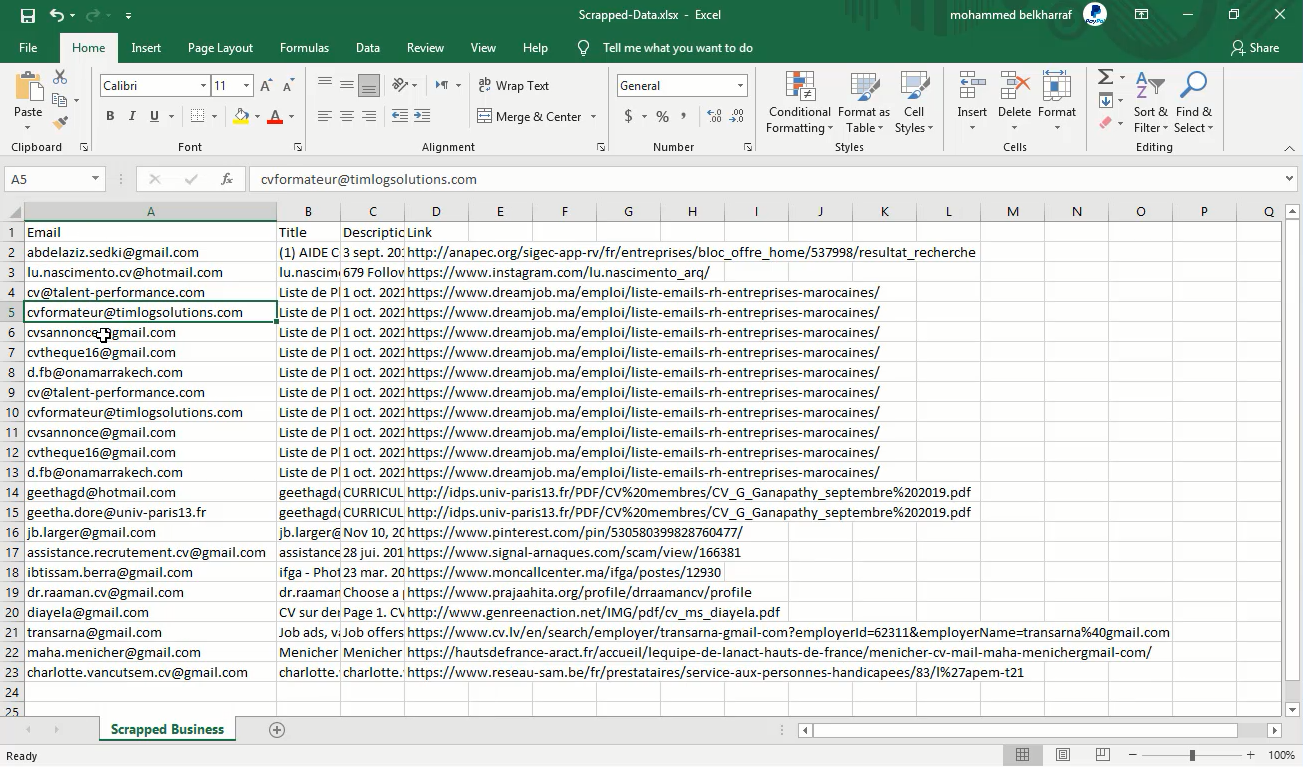Switch to the Data tab
The width and height of the screenshot is (1303, 767).
(x=368, y=48)
